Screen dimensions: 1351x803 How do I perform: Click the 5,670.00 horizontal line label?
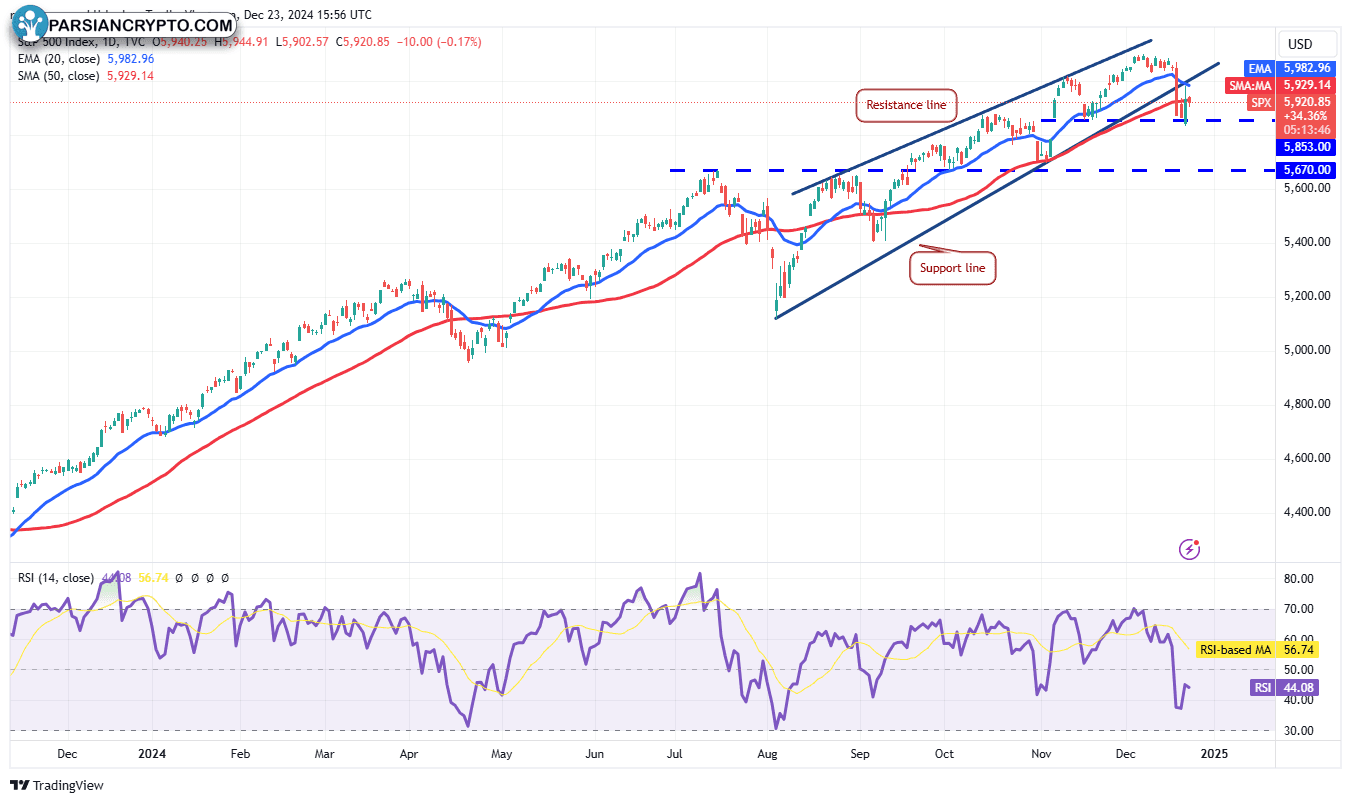(1307, 170)
